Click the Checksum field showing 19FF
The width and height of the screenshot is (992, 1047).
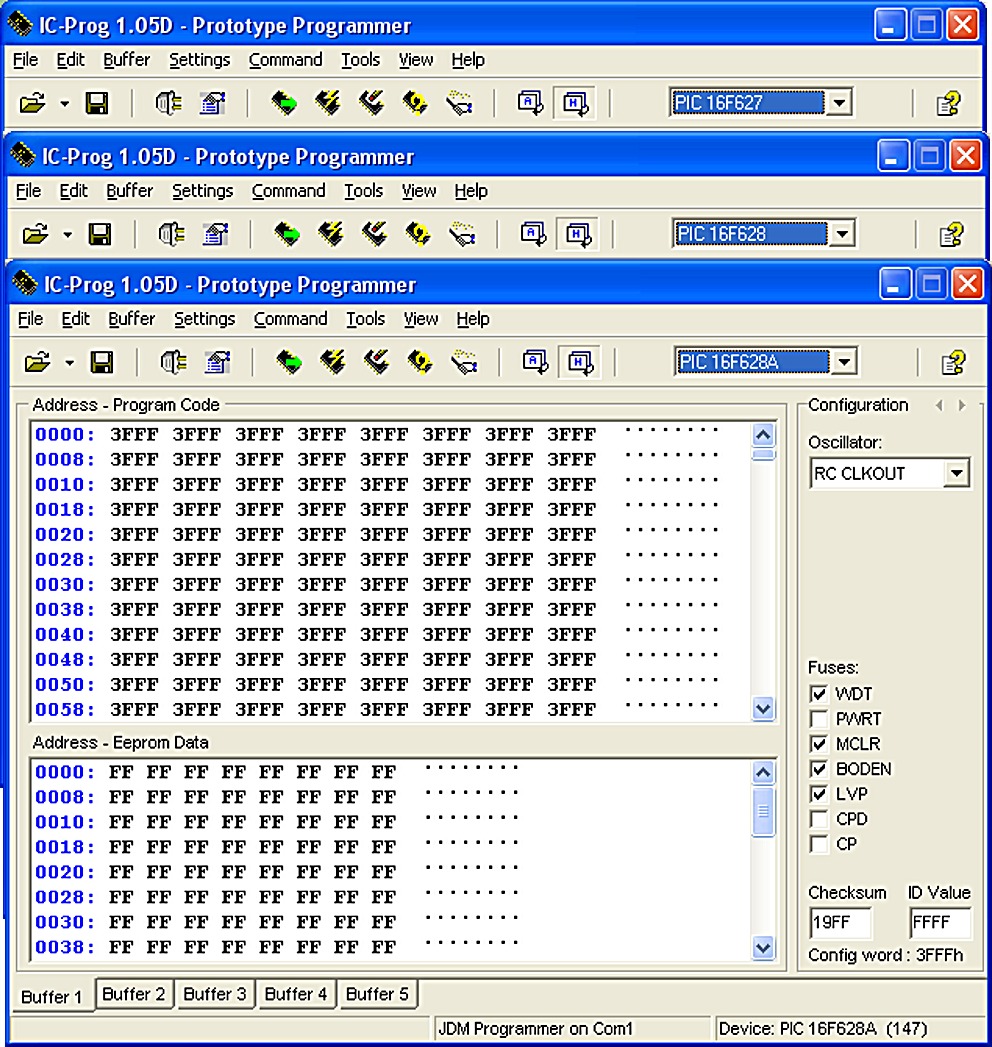[x=840, y=923]
